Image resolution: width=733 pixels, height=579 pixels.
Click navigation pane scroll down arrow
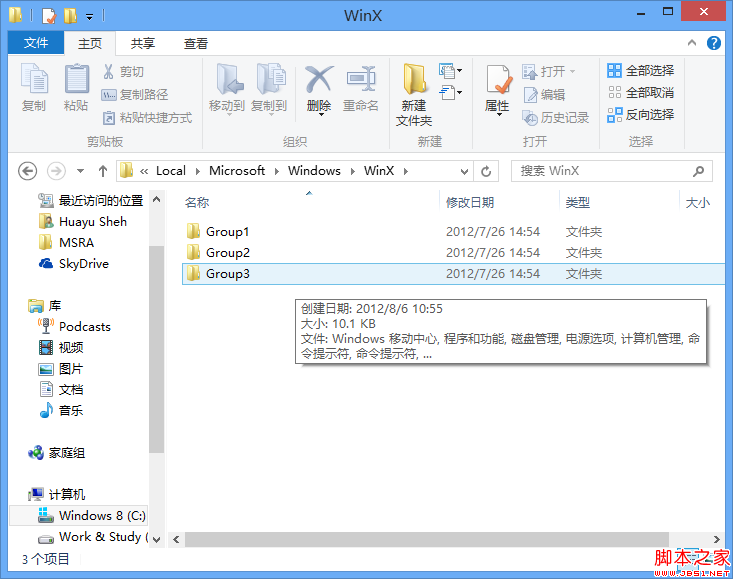click(157, 540)
